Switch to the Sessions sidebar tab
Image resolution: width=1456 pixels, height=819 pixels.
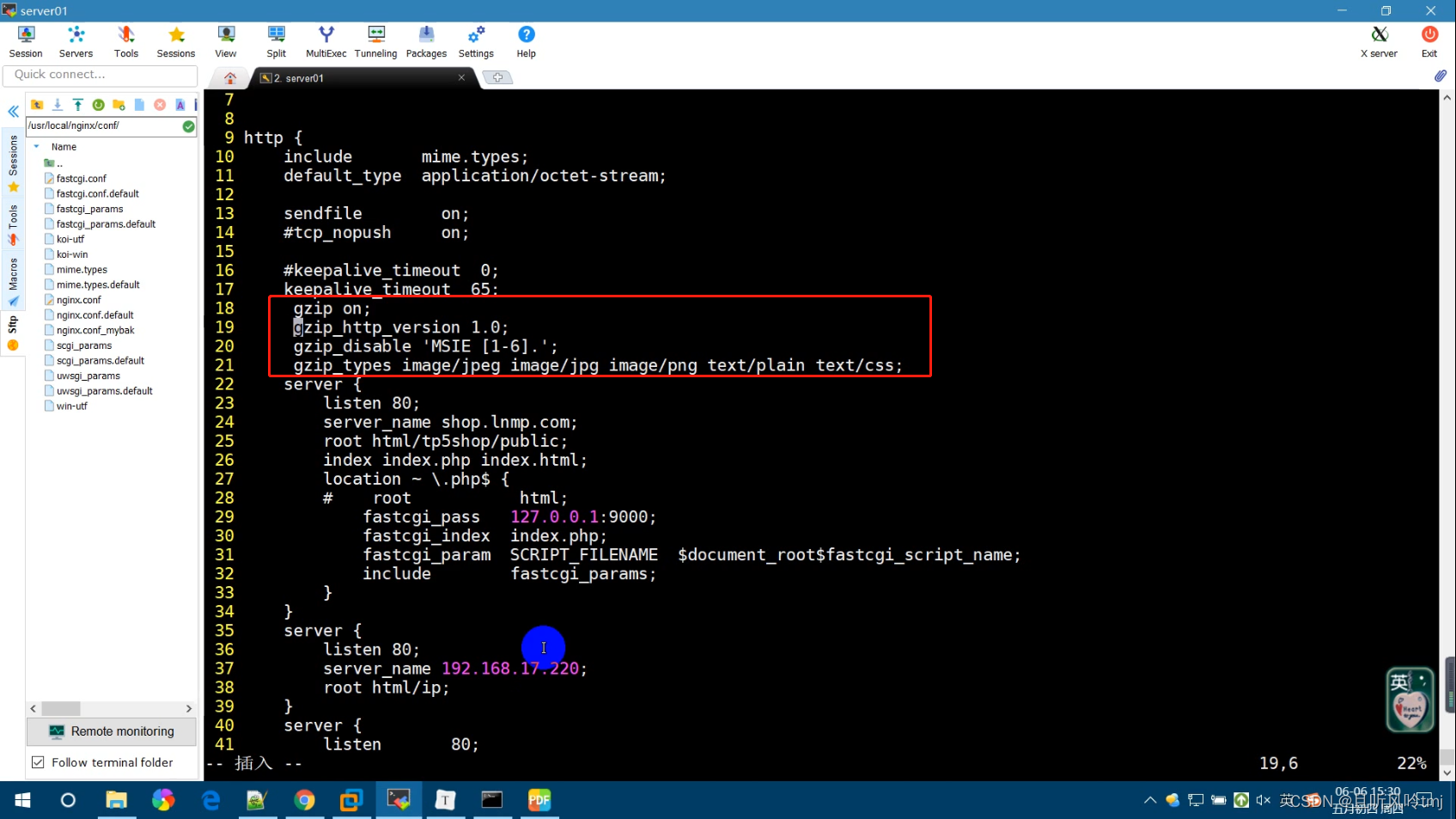coord(13,163)
